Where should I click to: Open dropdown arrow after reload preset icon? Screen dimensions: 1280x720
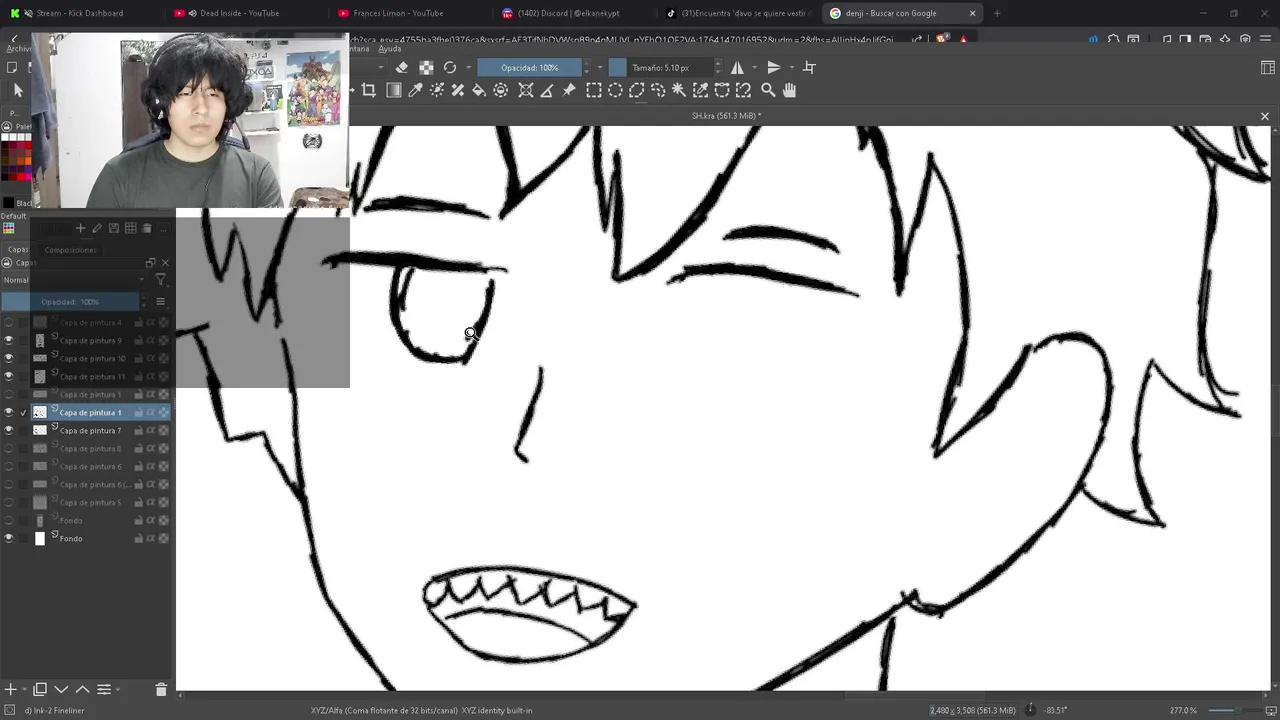pyautogui.click(x=467, y=67)
